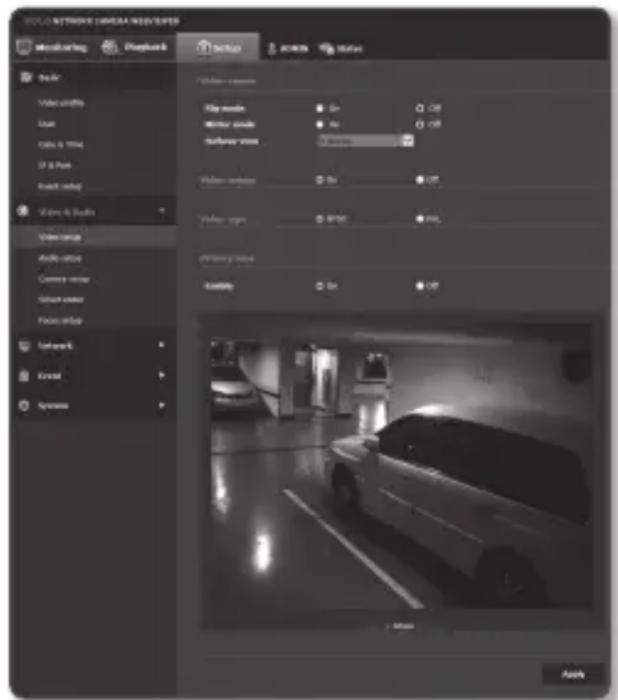Select PAL video type

420,219
